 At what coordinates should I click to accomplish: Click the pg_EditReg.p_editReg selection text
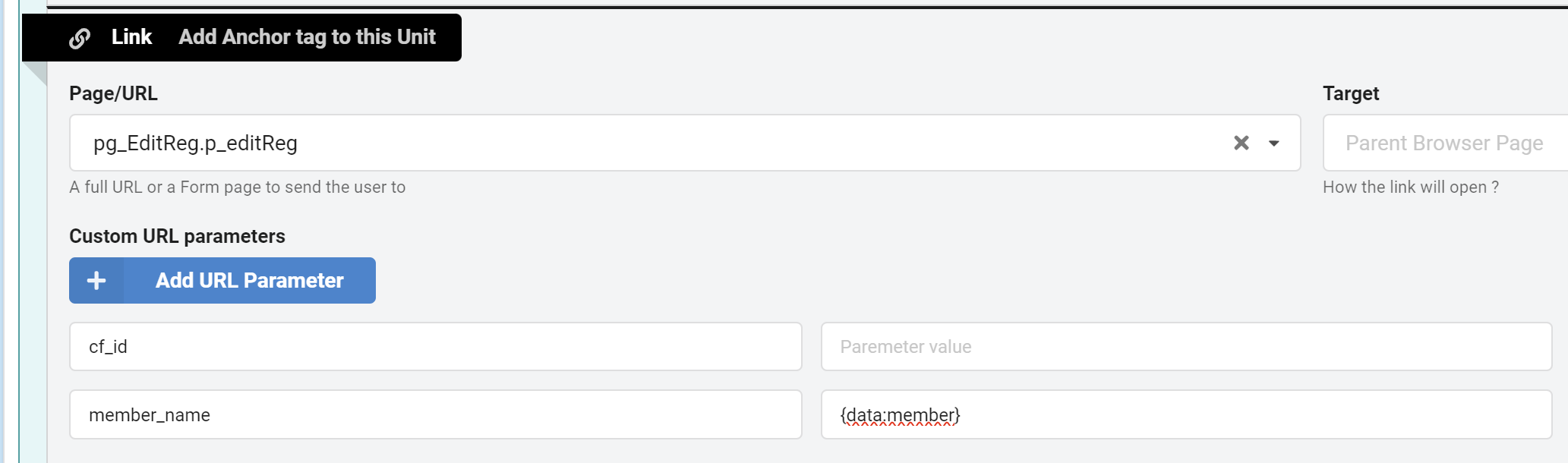pyautogui.click(x=195, y=143)
